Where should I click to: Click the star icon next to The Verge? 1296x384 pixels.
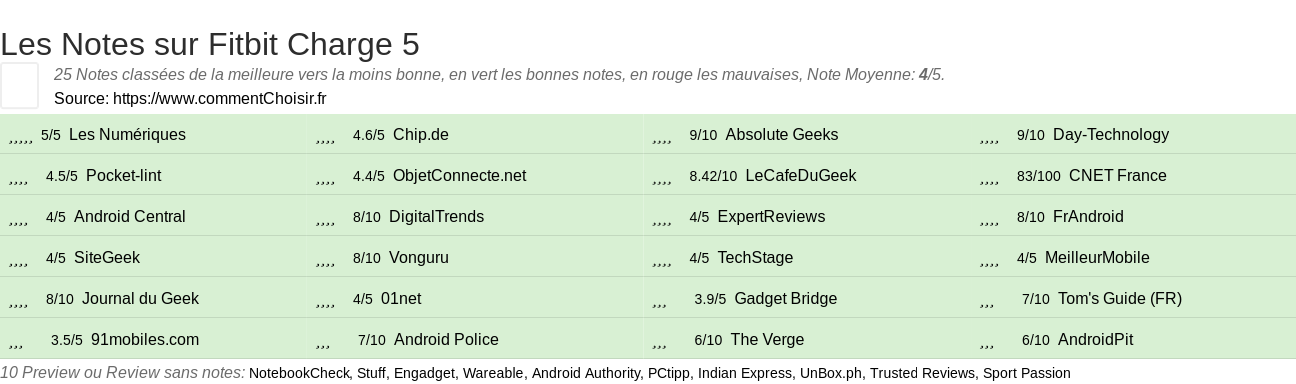659,340
